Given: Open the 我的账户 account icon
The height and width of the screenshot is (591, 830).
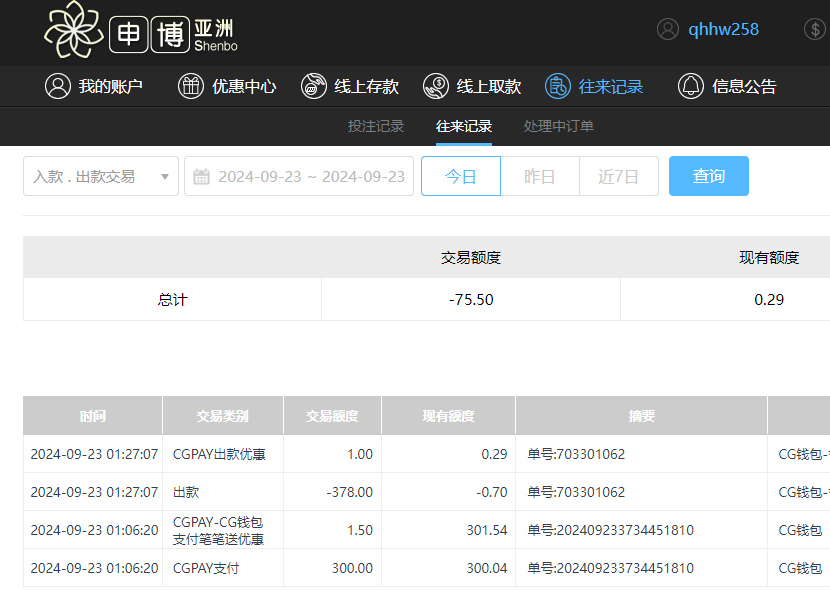Looking at the screenshot, I should 57,86.
